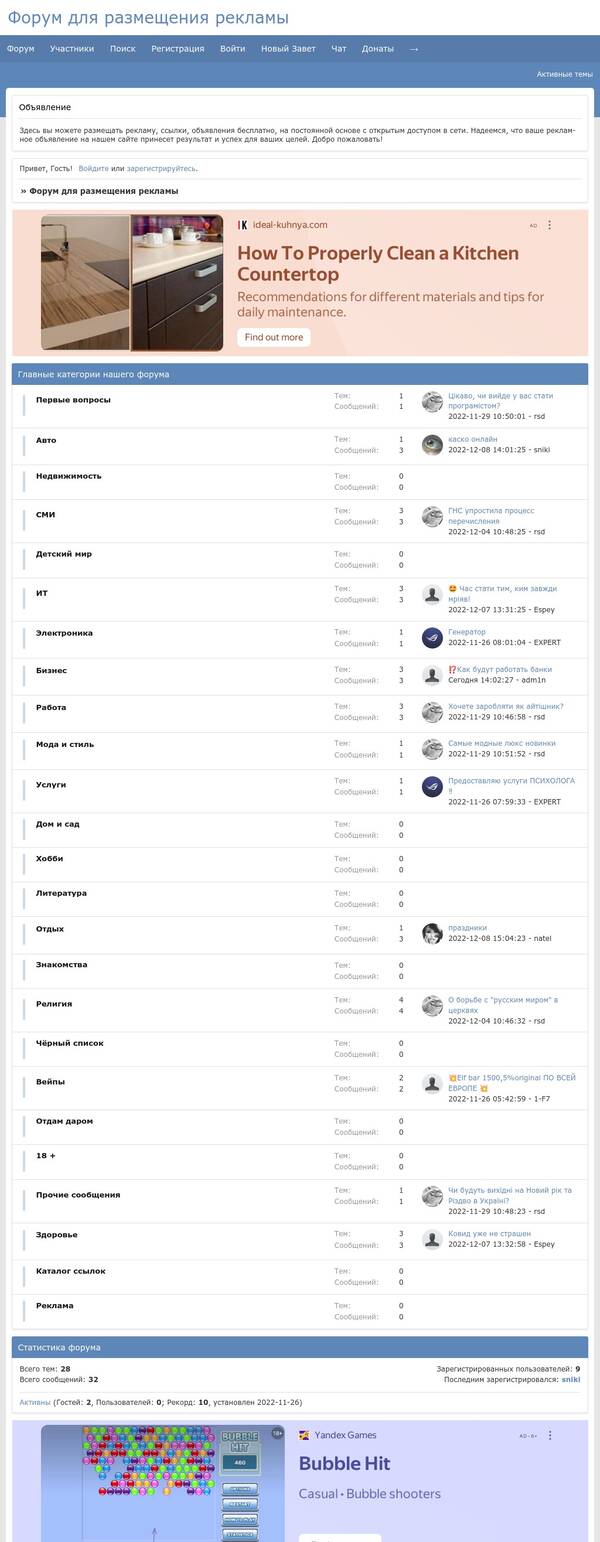
Task: Click the Войдите login link
Action: point(94,168)
